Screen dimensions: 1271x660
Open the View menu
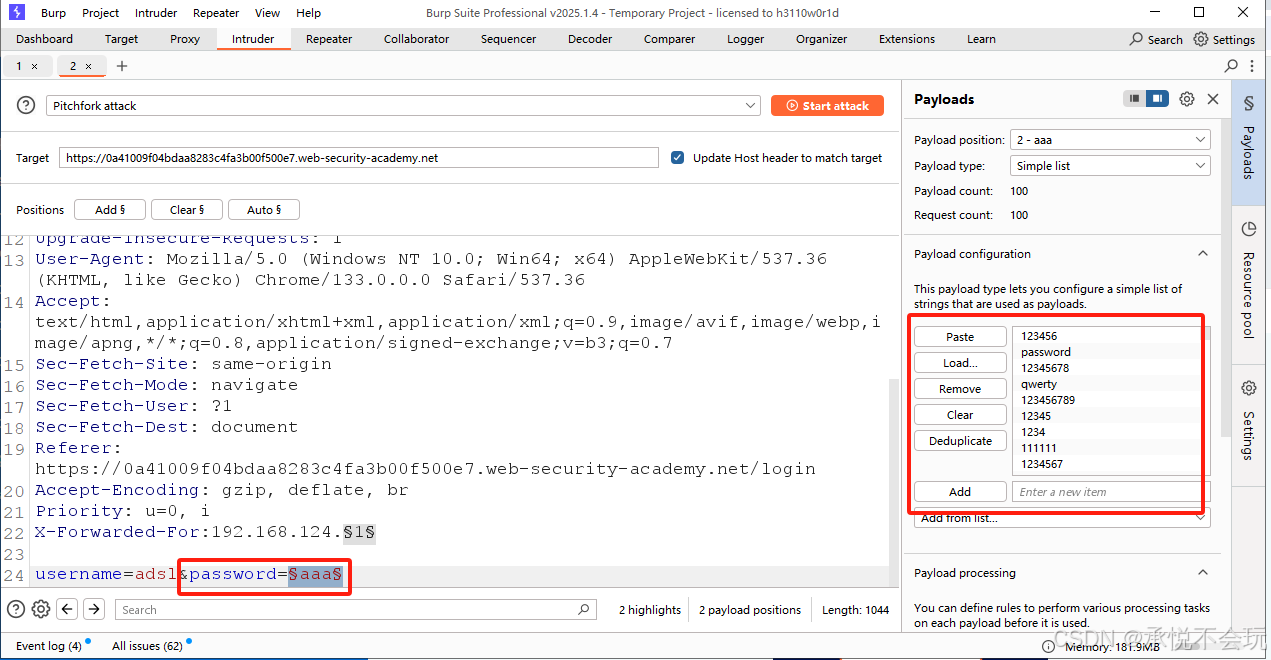point(268,13)
